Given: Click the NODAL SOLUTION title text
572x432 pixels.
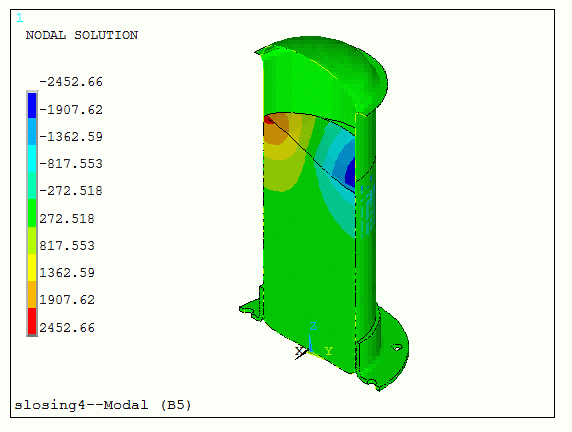Looking at the screenshot, I should [x=82, y=35].
